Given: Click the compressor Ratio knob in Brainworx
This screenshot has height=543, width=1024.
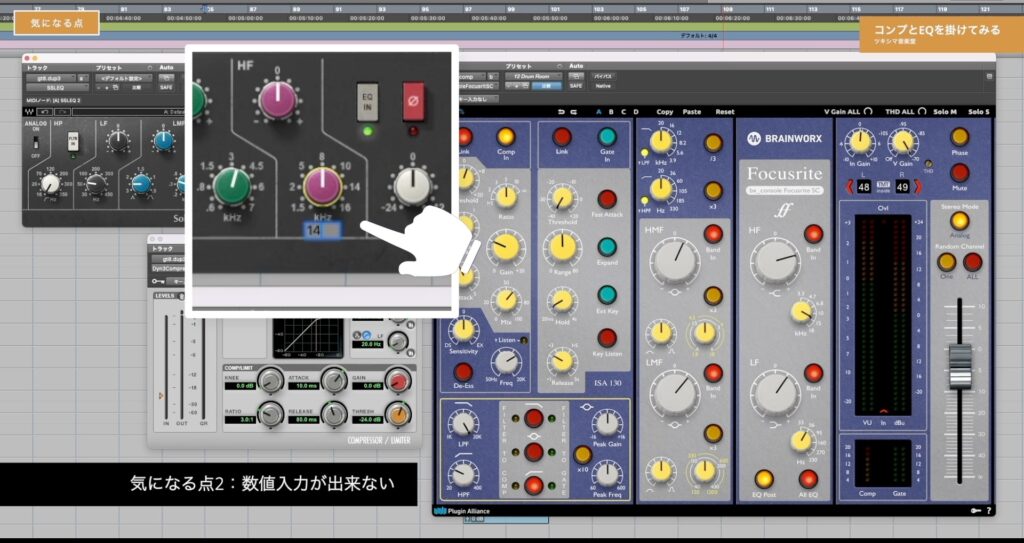Looking at the screenshot, I should point(506,197).
